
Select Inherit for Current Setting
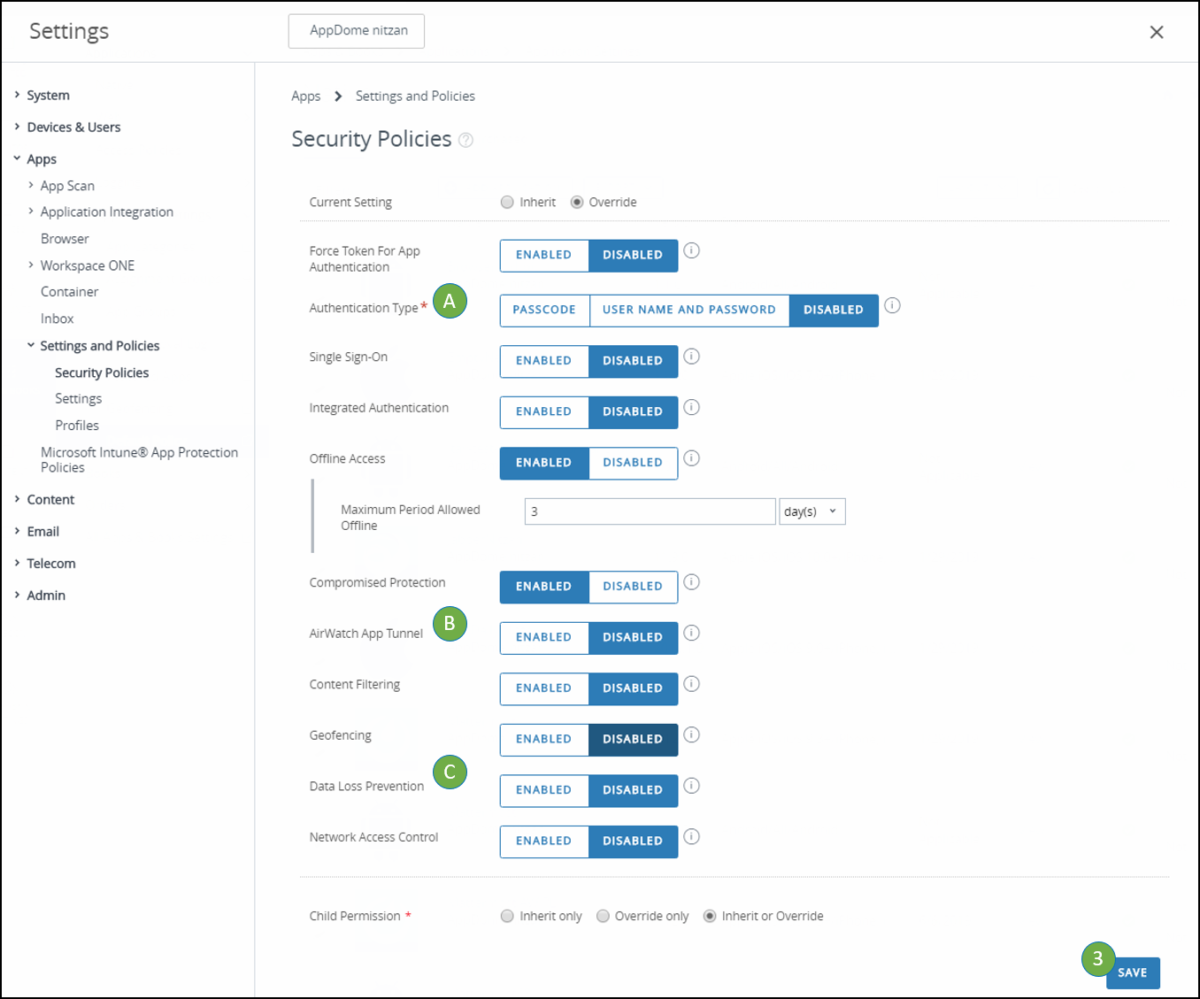click(x=507, y=201)
